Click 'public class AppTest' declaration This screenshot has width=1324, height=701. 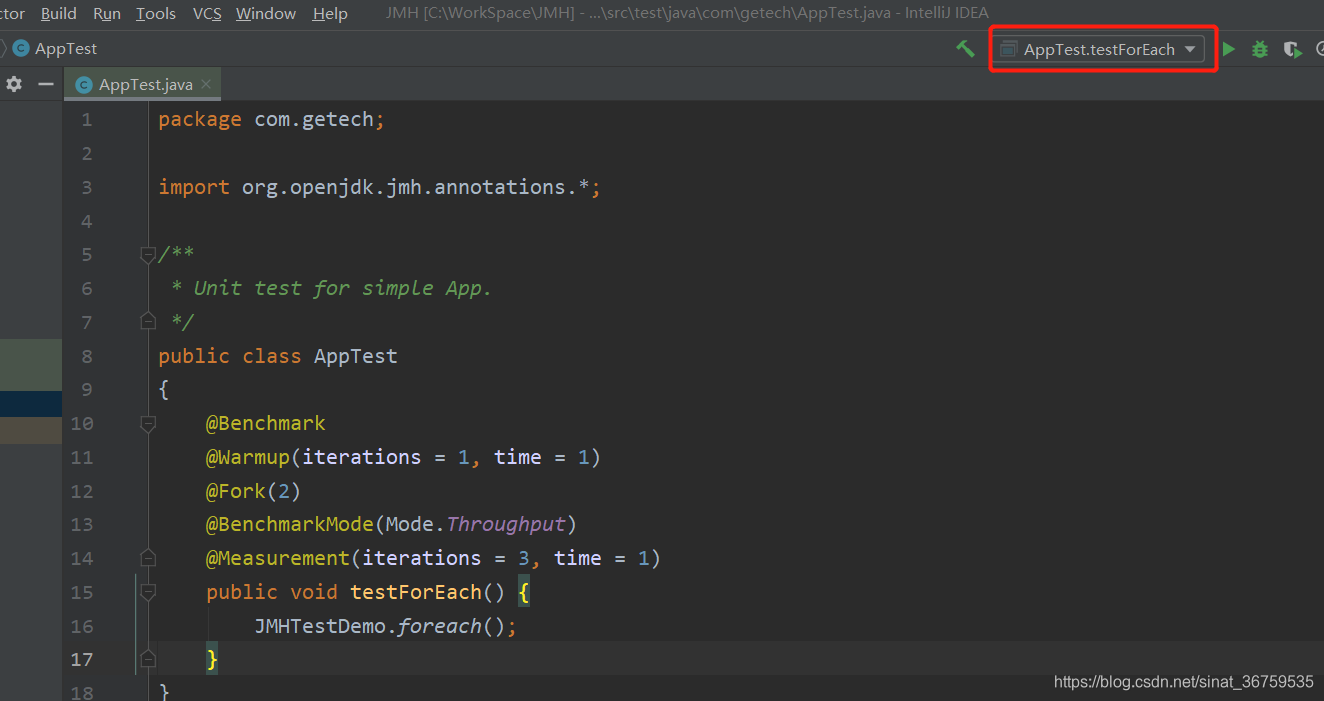[278, 356]
